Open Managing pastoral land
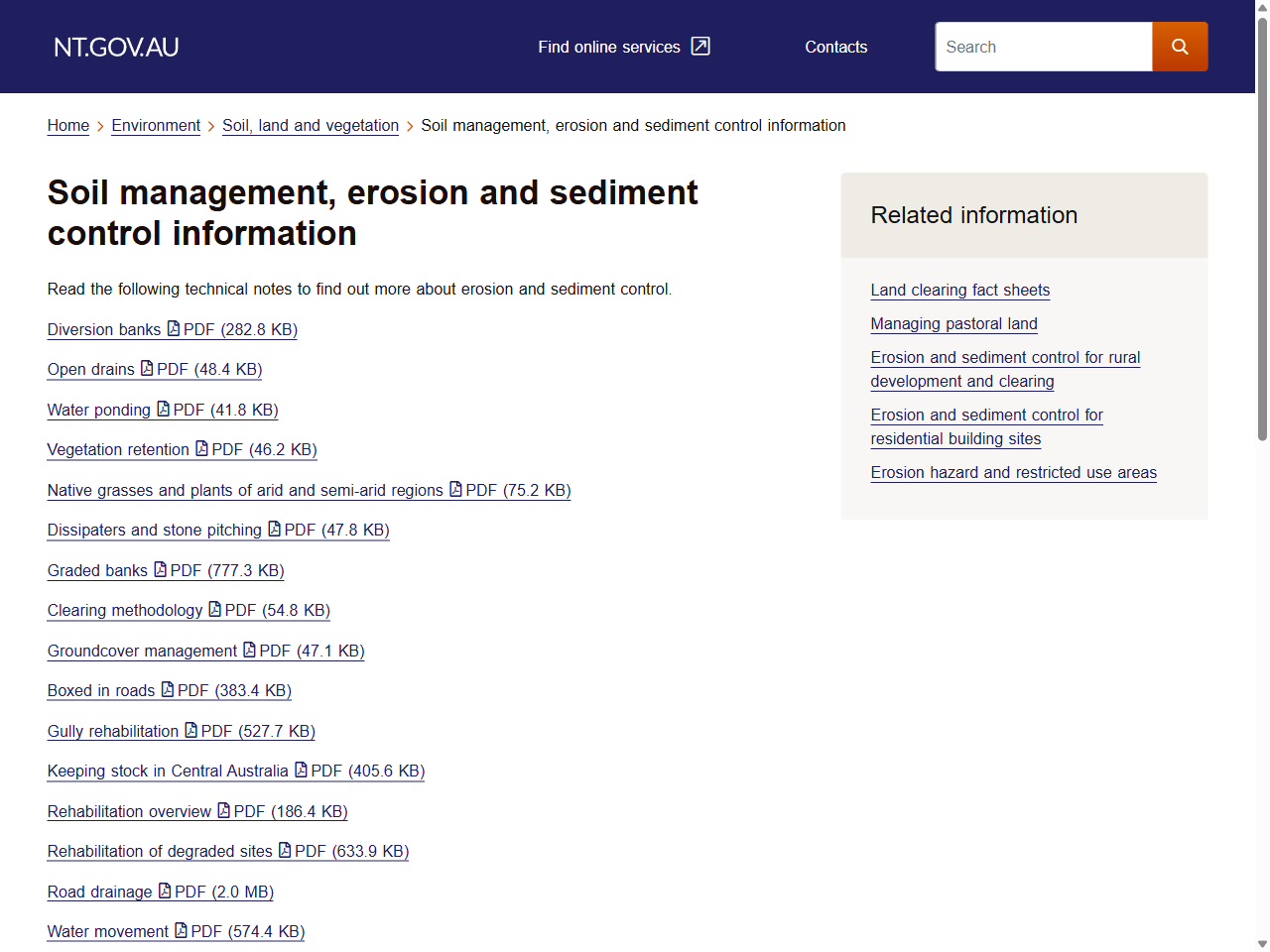The image size is (1270, 952). pos(953,324)
